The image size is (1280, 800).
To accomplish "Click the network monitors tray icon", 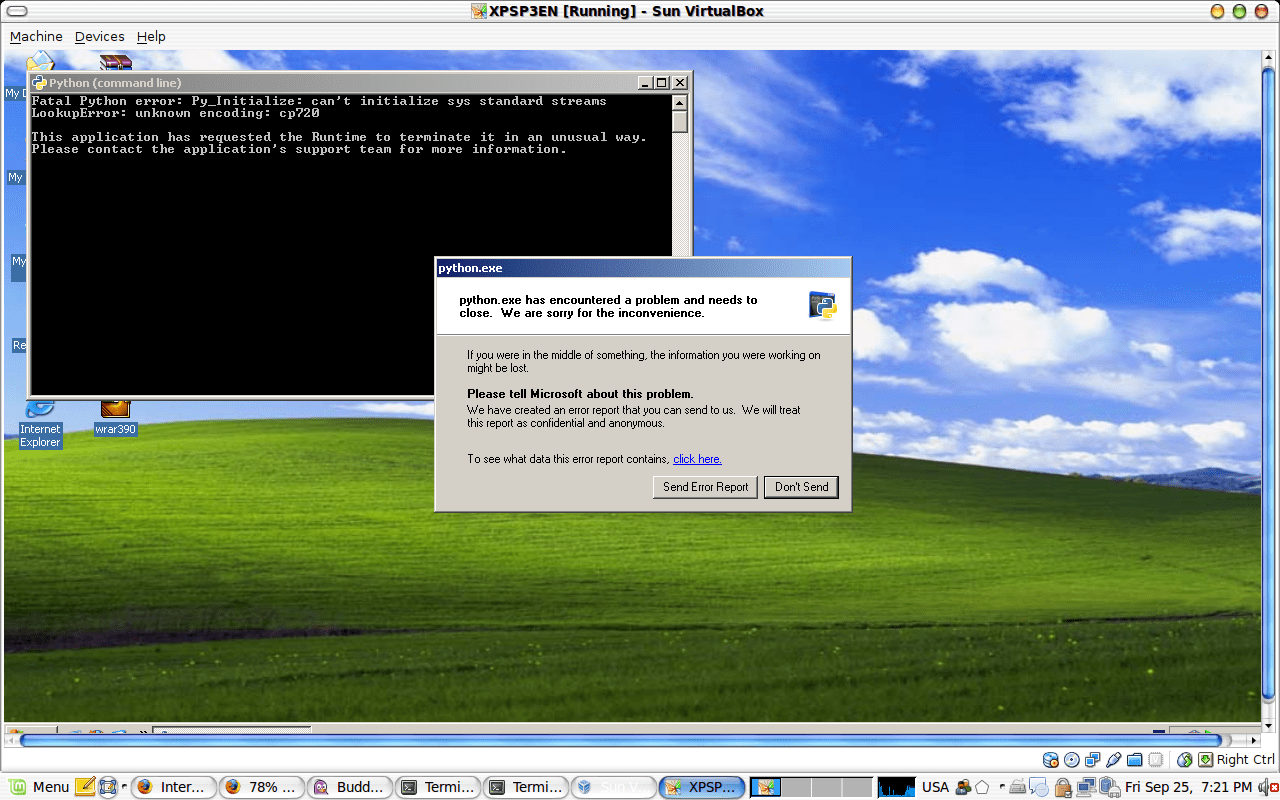I will coord(1086,787).
